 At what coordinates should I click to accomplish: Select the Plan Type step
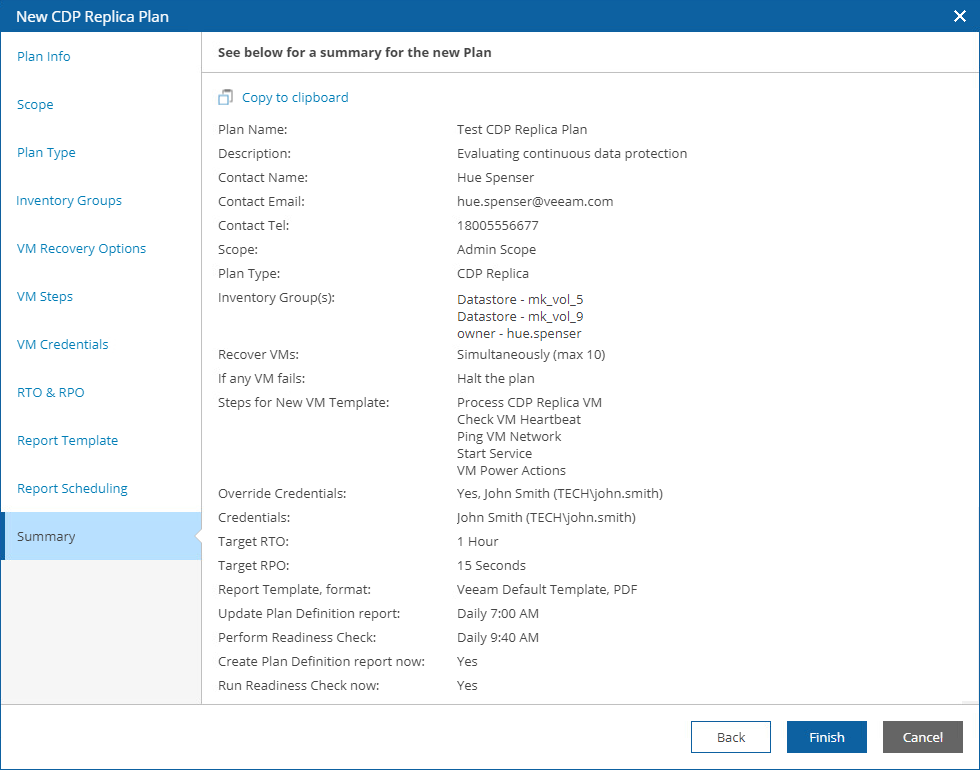pos(46,153)
